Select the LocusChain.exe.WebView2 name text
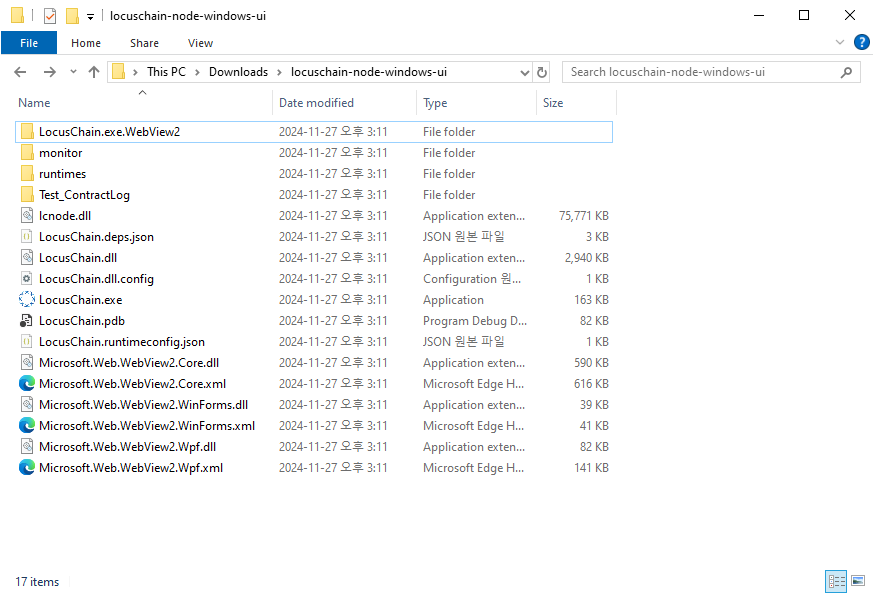The image size is (874, 594). pos(109,132)
